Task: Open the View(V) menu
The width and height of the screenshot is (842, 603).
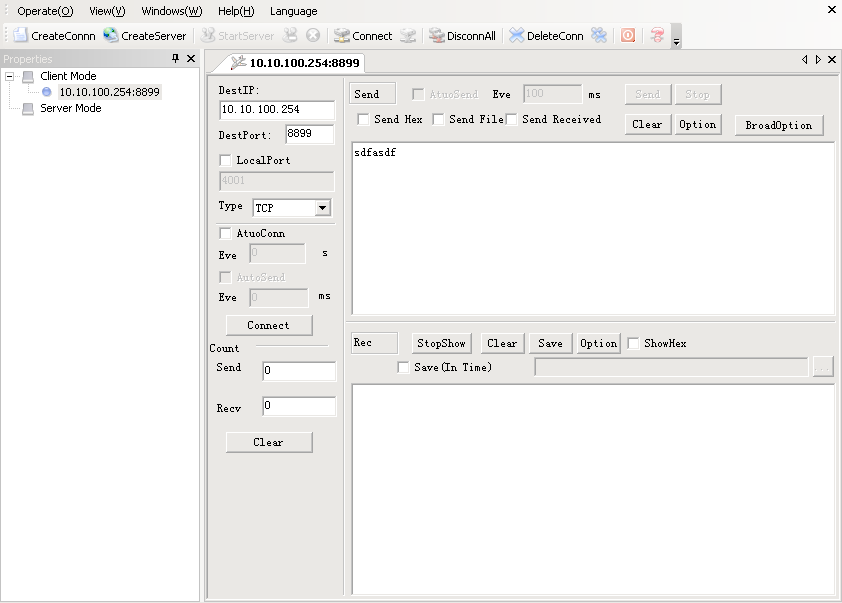Action: (107, 11)
